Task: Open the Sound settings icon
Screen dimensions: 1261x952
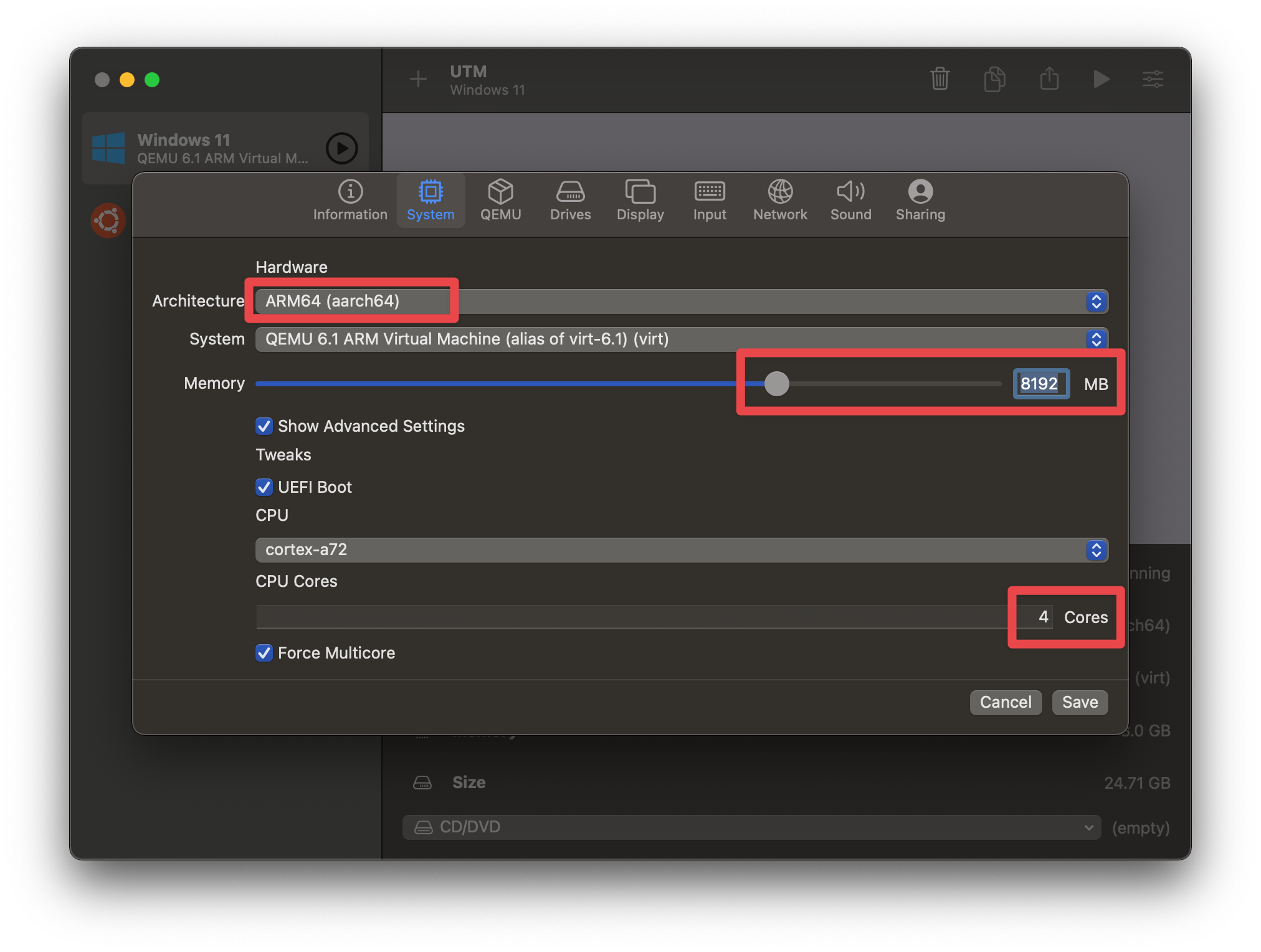Action: click(x=850, y=199)
